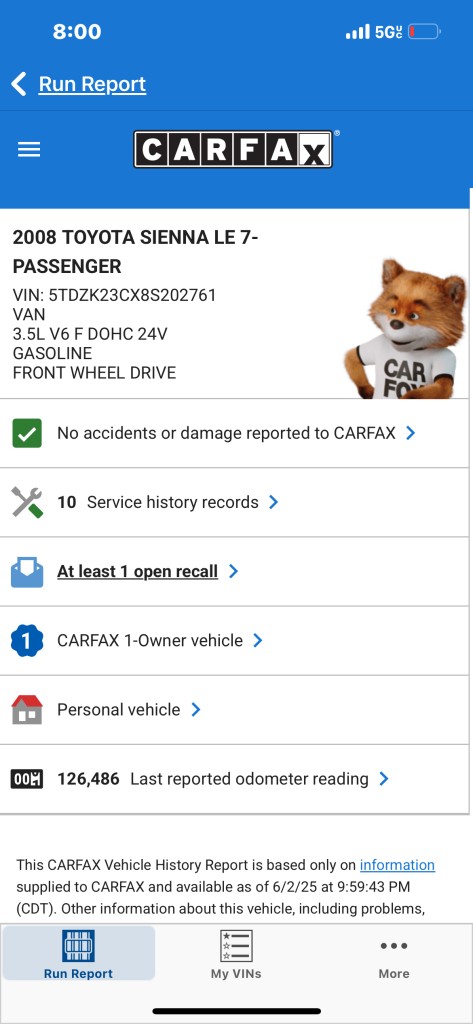Open the 'information' hyperlink in disclaimer
This screenshot has width=473, height=1024.
[x=397, y=865]
